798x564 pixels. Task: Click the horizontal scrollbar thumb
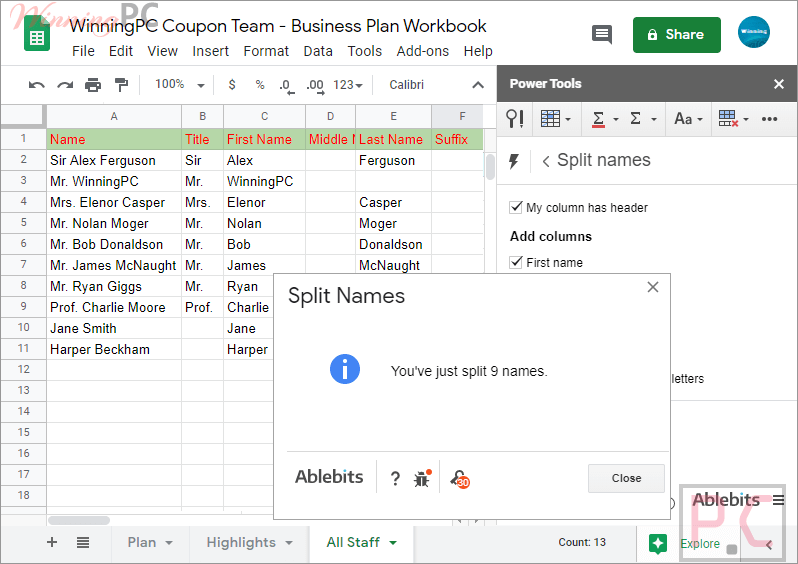point(79,520)
